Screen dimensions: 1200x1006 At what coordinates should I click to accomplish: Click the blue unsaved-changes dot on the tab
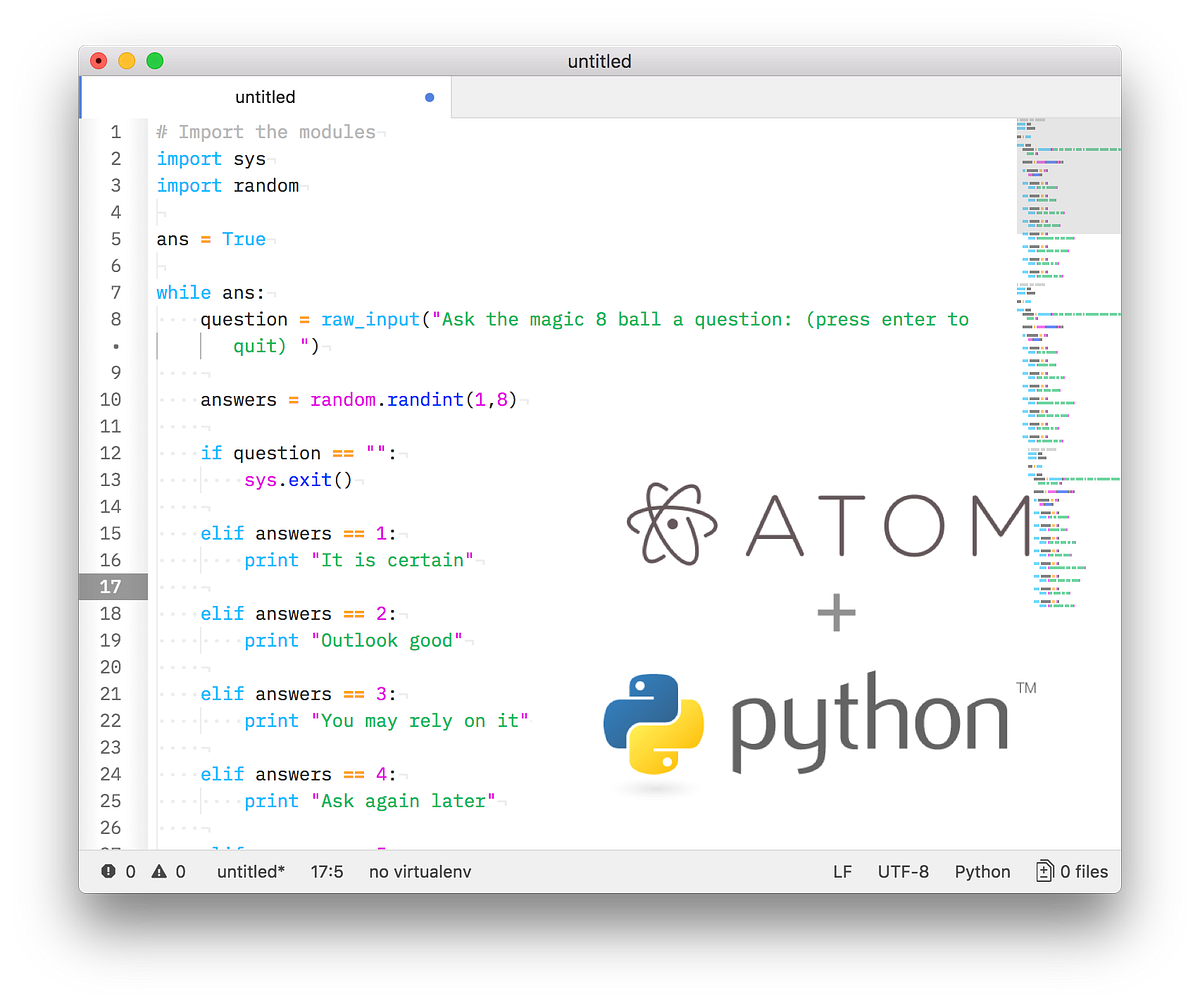[x=429, y=97]
